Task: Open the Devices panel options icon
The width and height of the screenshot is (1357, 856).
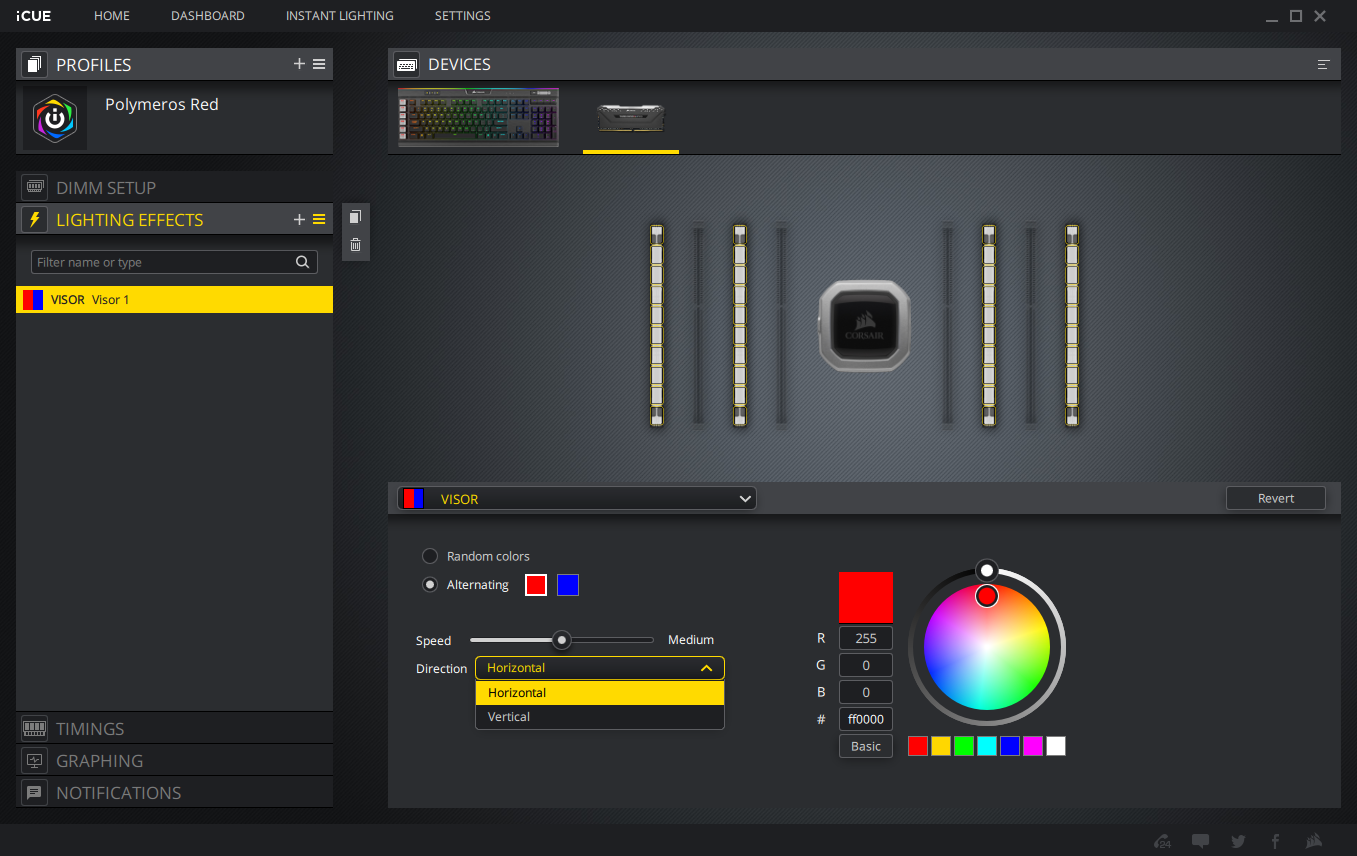Action: pos(1323,65)
